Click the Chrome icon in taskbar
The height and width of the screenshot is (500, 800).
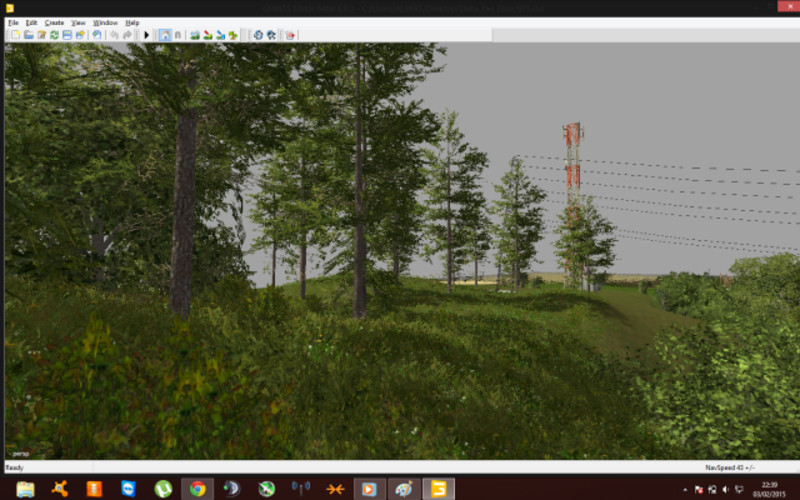198,489
